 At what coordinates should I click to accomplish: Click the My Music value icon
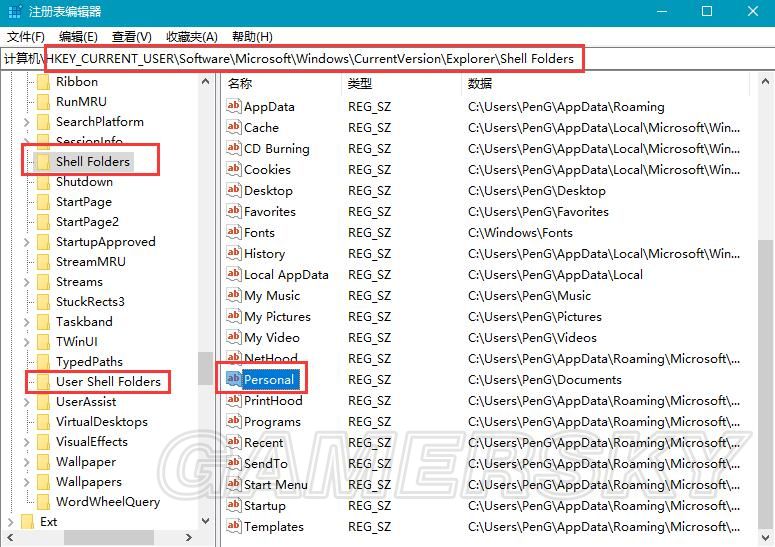point(233,295)
